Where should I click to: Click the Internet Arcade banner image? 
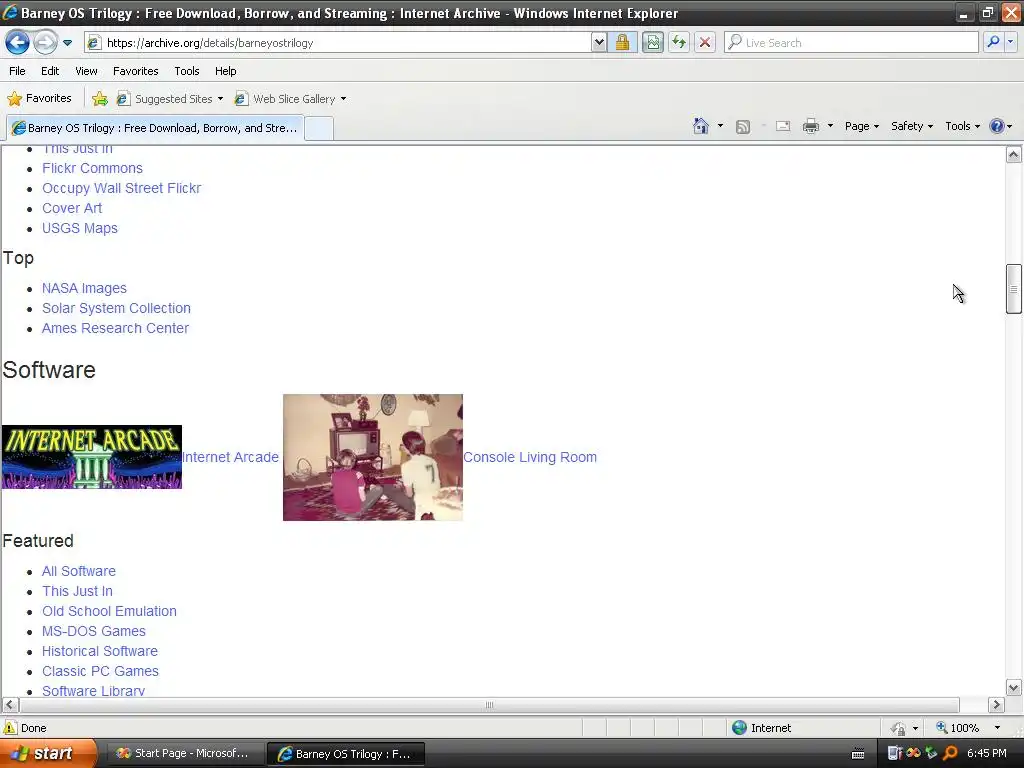point(91,457)
